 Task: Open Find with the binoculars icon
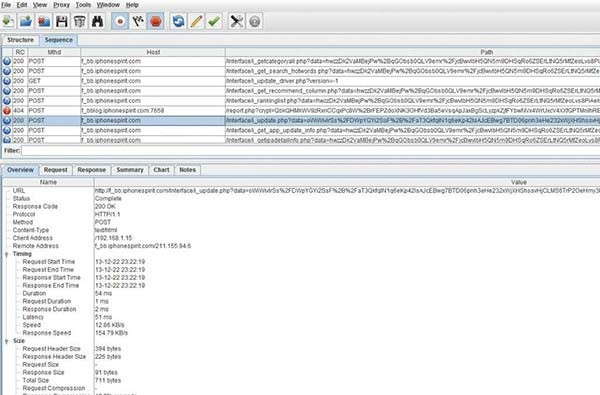pos(97,21)
